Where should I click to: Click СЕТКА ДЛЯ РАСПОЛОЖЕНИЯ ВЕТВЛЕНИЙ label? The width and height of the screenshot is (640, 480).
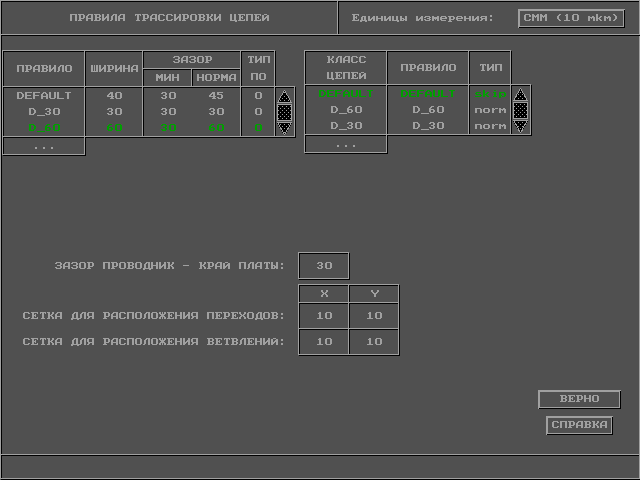pyautogui.click(x=153, y=342)
